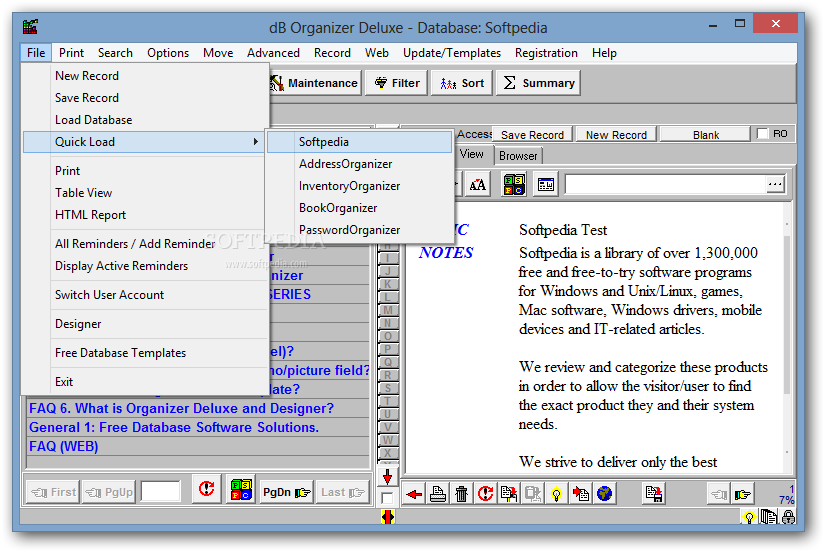
Task: Click the red left arrow in the record toolbar
Action: click(414, 494)
